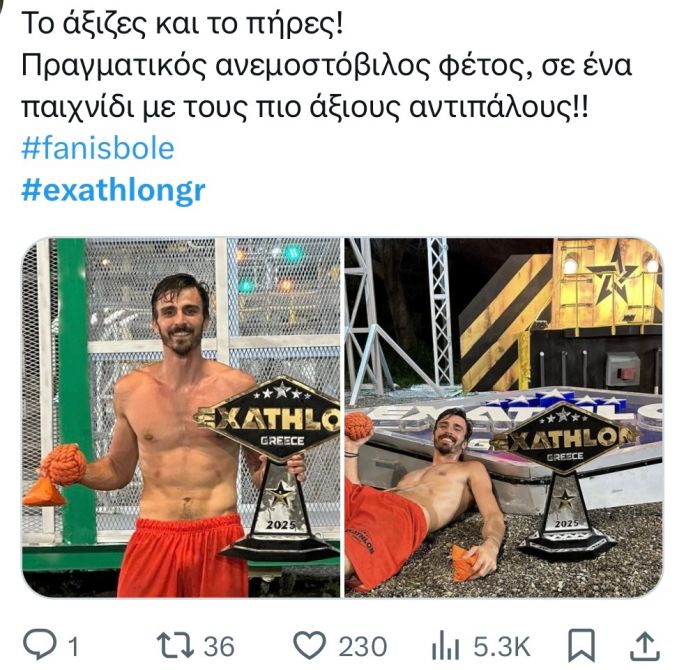Open the left photo of man standing with trophy
The image size is (700, 670).
click(181, 417)
